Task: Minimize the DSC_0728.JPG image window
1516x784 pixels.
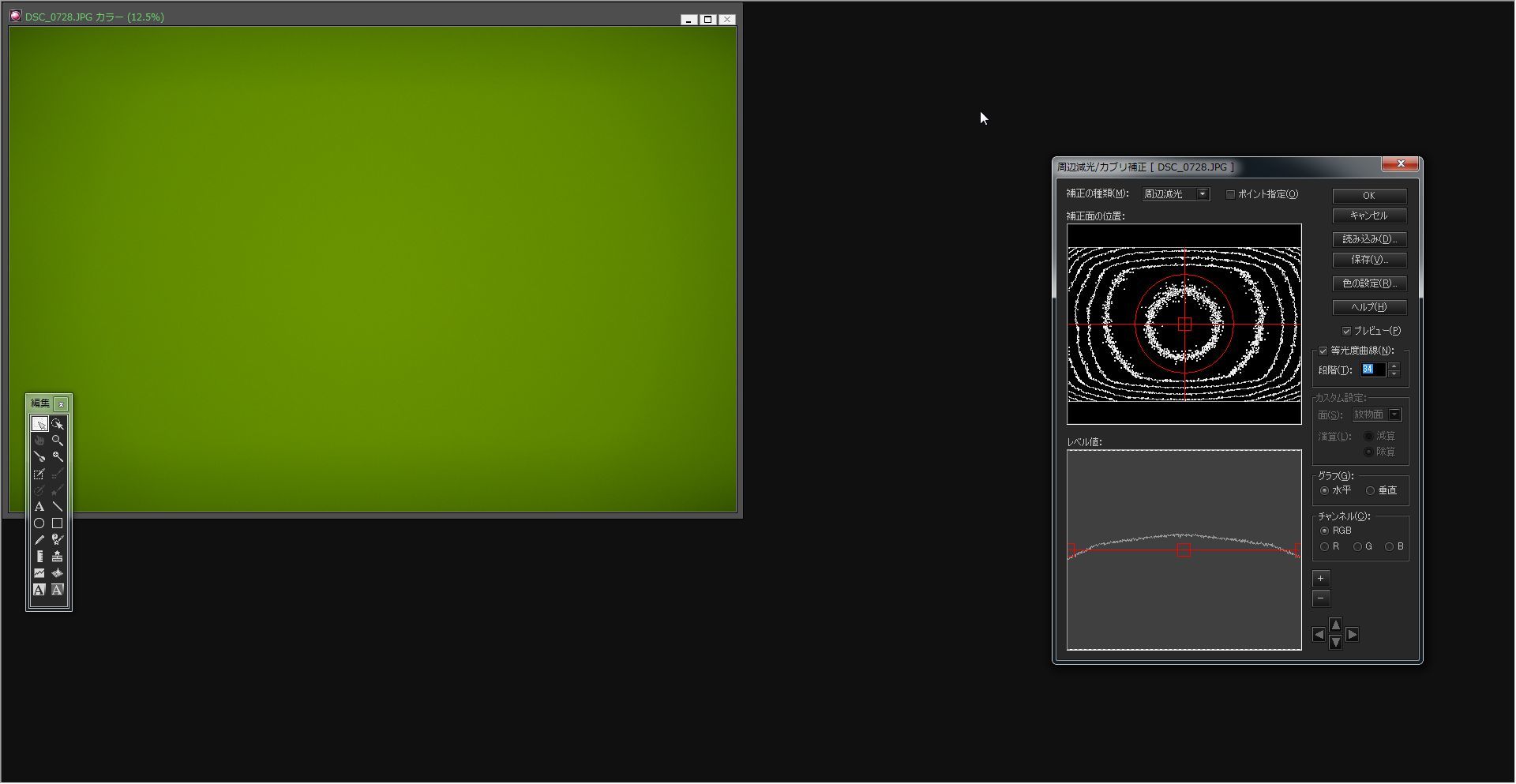Action: (x=689, y=20)
